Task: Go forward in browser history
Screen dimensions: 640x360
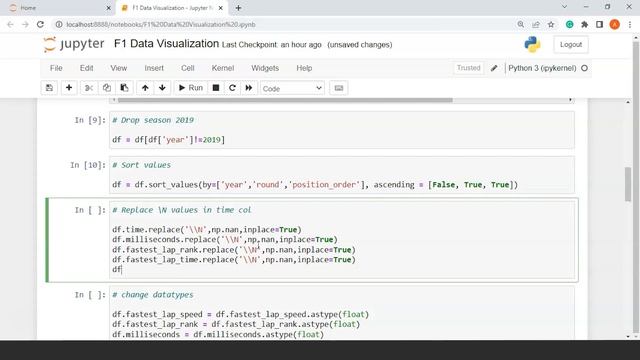Action: [x=25, y=24]
